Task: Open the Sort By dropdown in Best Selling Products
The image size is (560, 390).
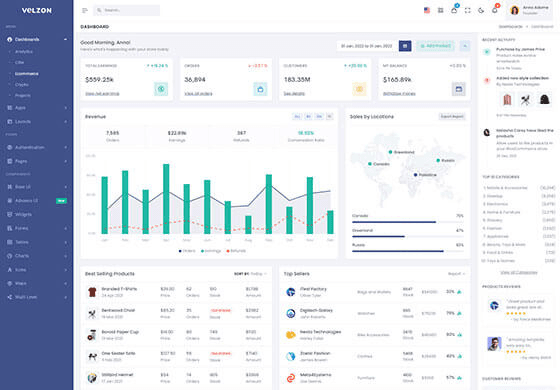Action: click(250, 274)
